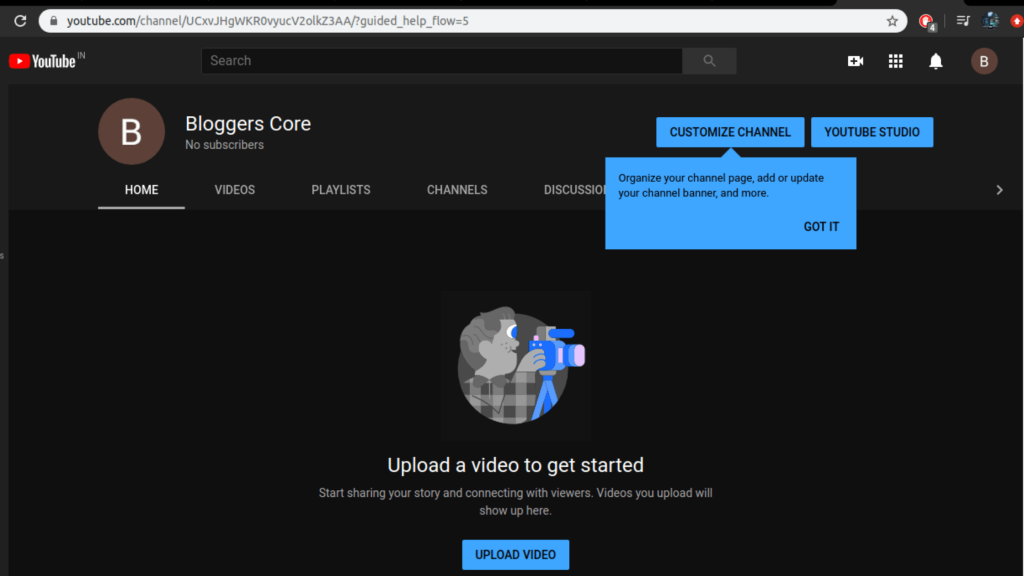Click the Bloggers Core channel avatar
Image resolution: width=1024 pixels, height=576 pixels.
tap(131, 131)
